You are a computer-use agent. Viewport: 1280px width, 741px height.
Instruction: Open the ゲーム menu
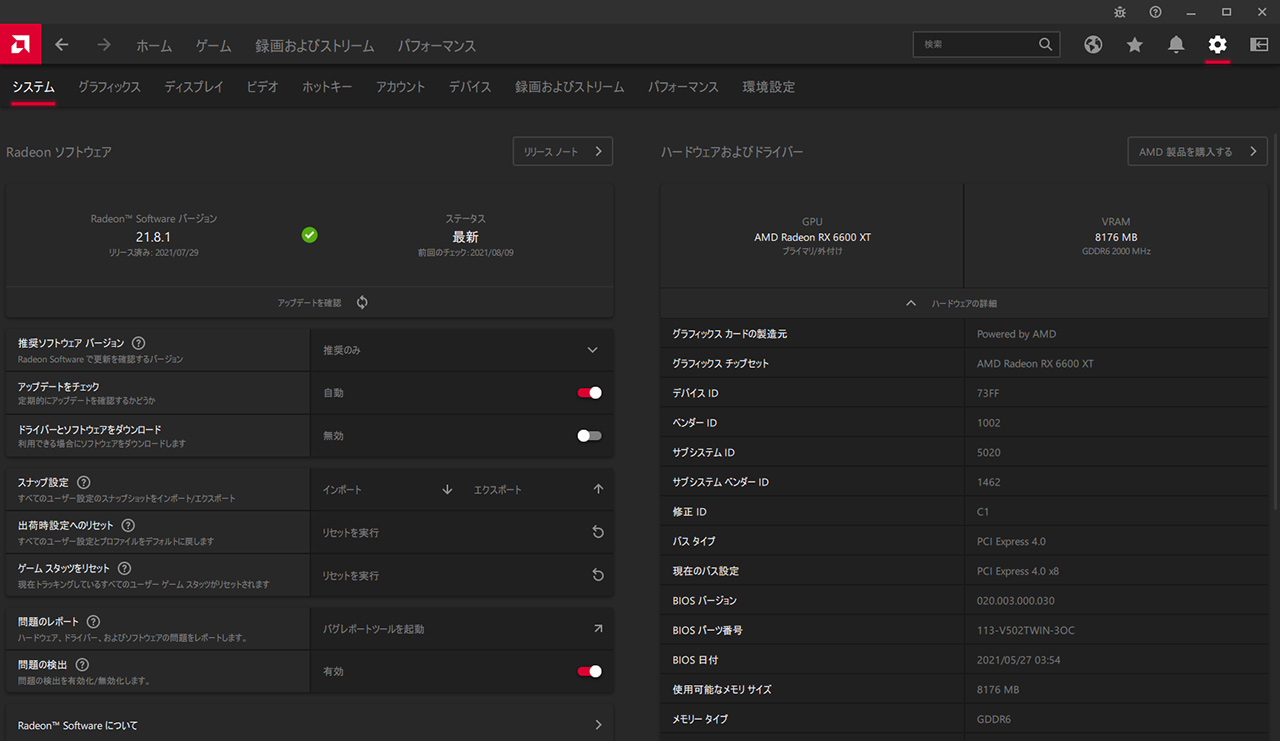[213, 46]
